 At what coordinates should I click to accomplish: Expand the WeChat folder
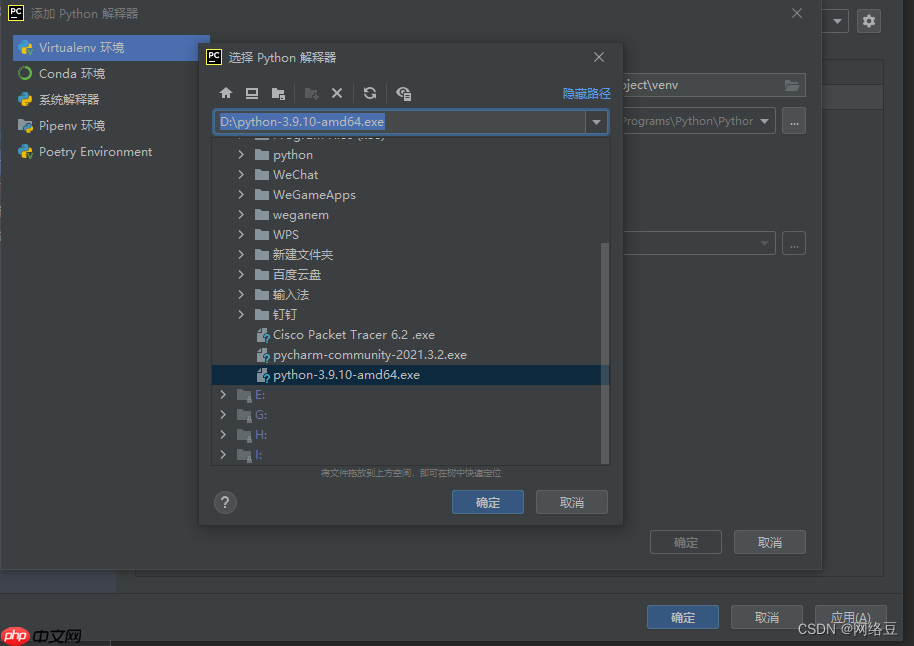click(x=241, y=174)
